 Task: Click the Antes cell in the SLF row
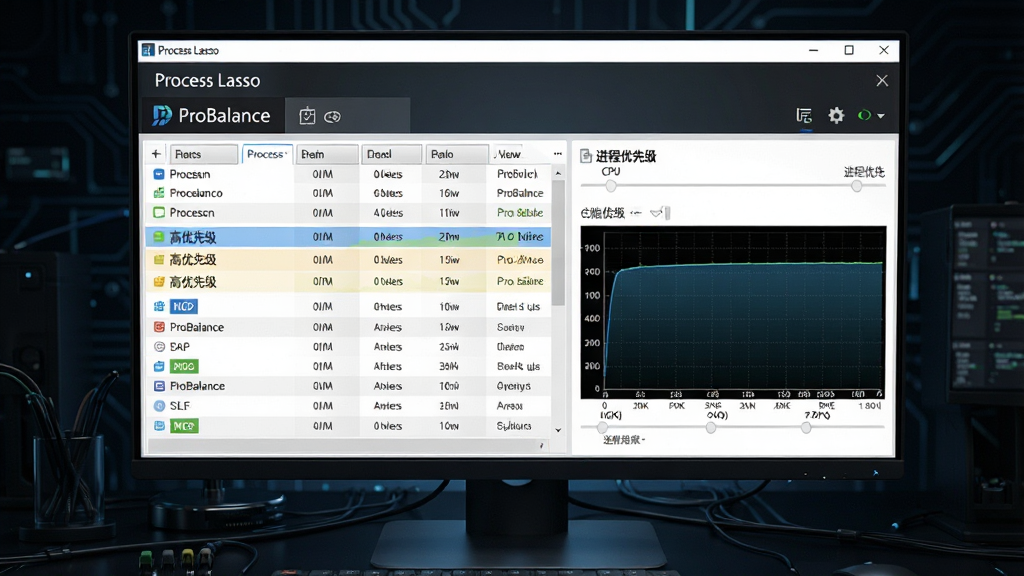pyautogui.click(x=387, y=406)
